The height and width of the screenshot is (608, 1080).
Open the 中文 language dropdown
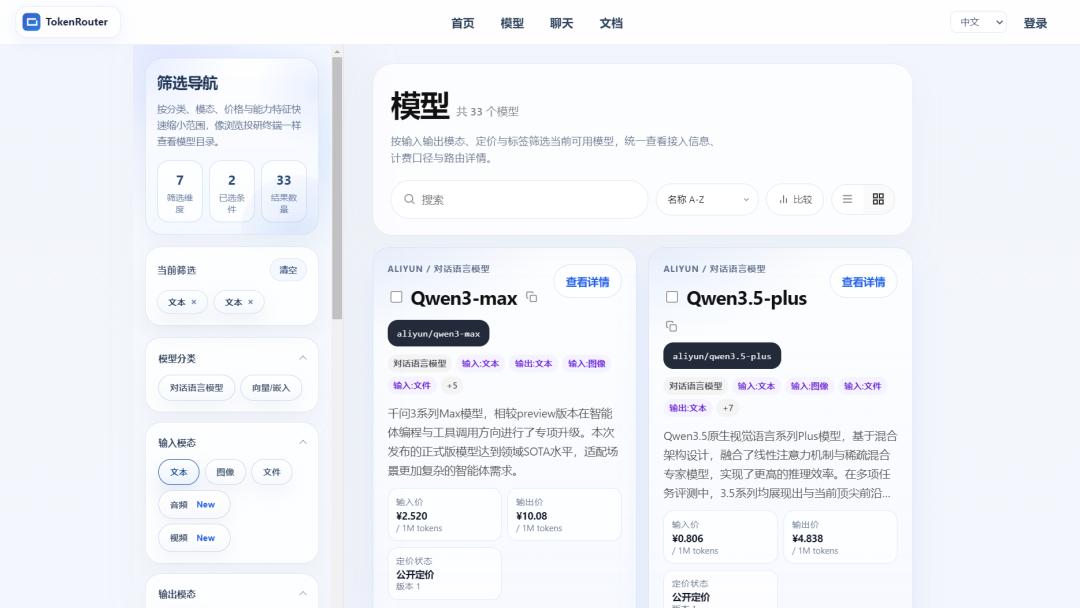click(978, 22)
